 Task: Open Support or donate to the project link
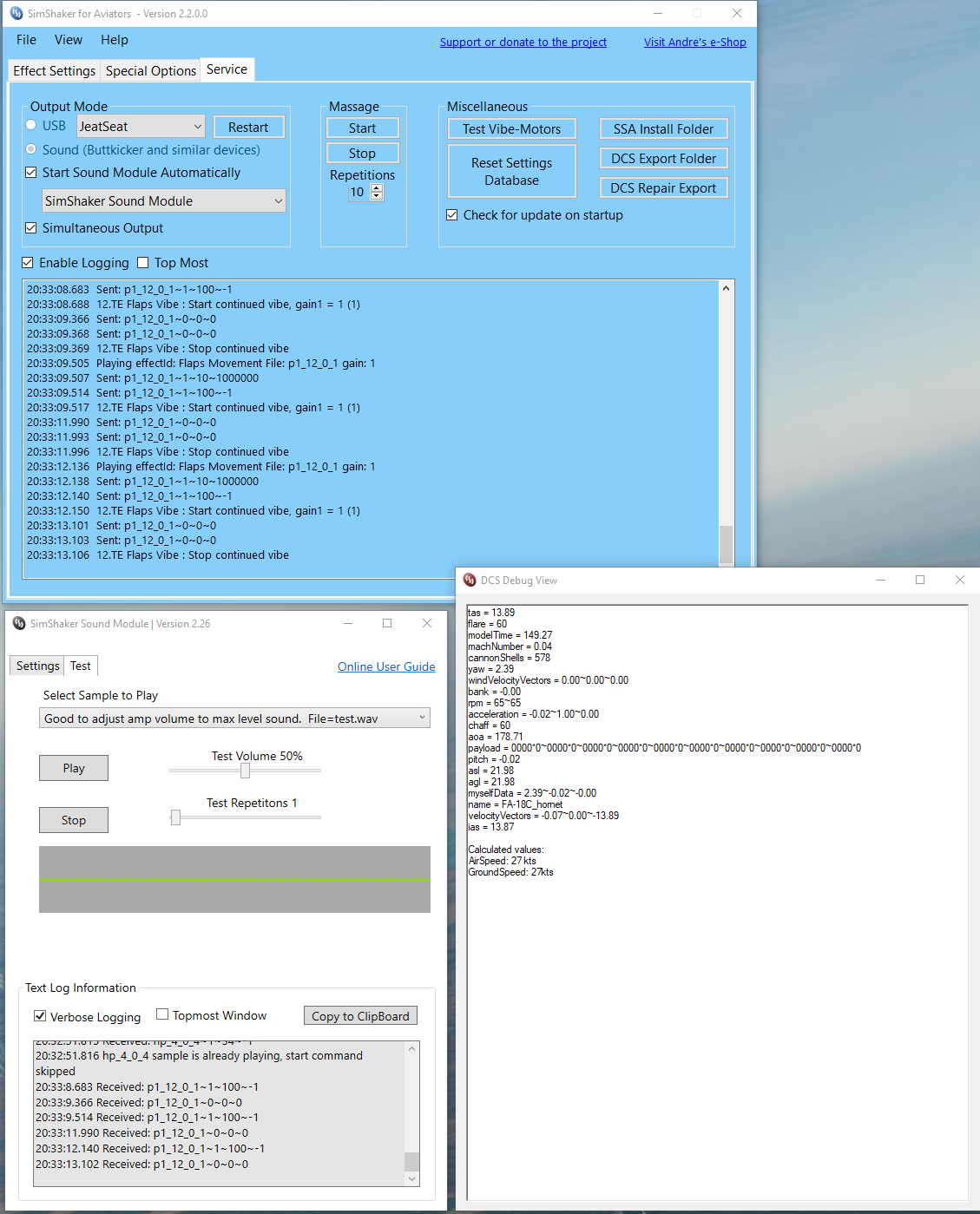pyautogui.click(x=523, y=43)
